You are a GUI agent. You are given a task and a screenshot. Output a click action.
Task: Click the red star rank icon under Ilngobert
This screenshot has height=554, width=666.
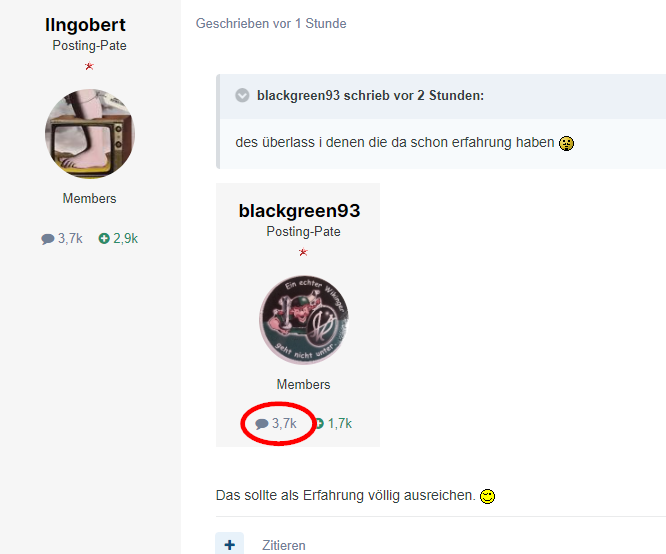[89, 66]
